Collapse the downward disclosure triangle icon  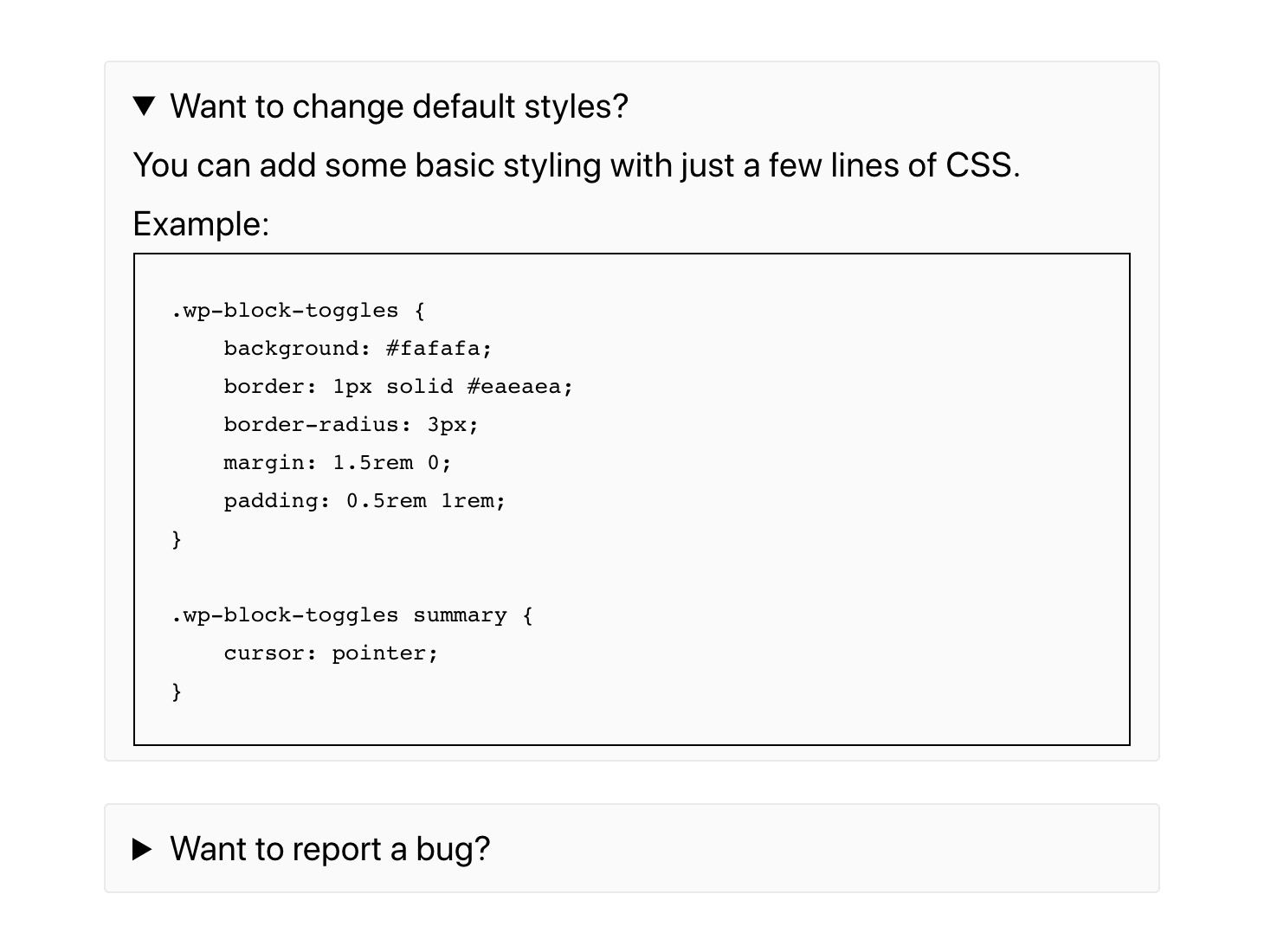(144, 106)
